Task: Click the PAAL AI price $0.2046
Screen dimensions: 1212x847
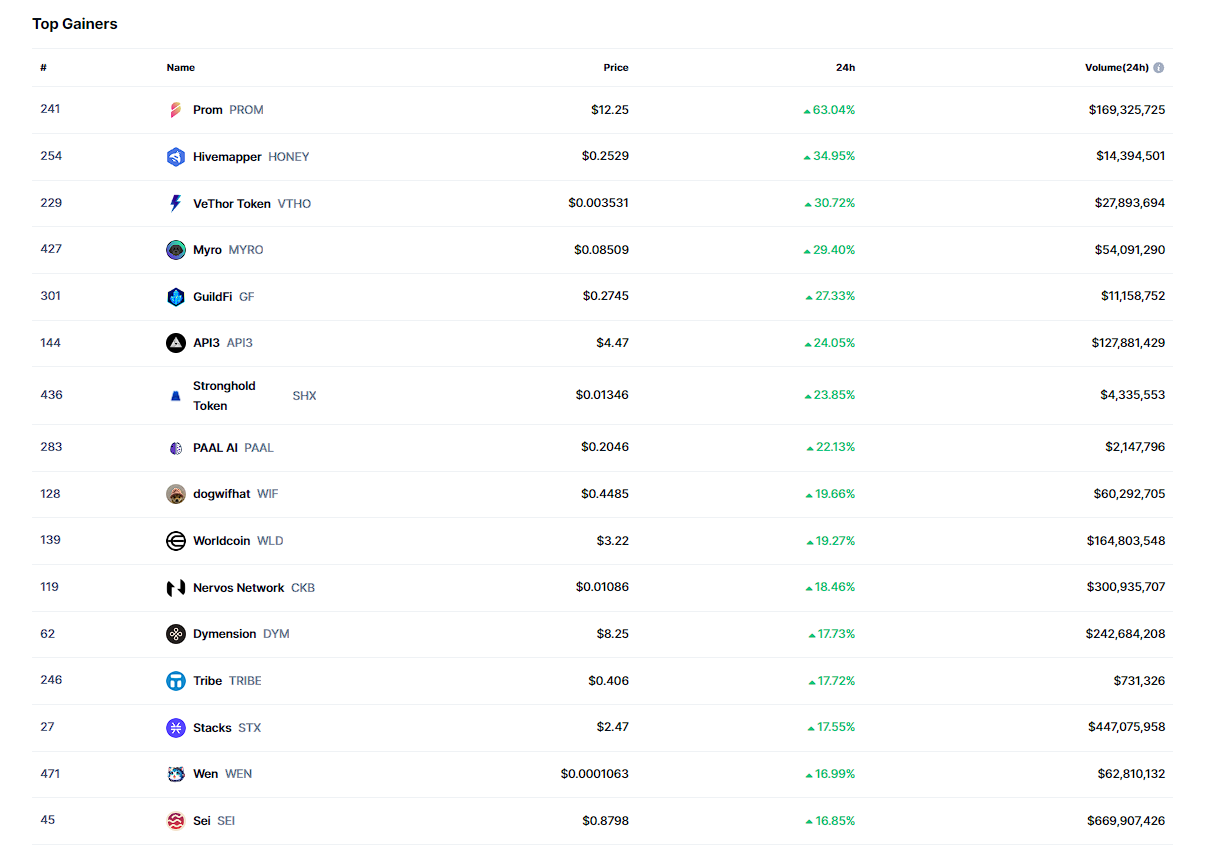Action: point(605,447)
